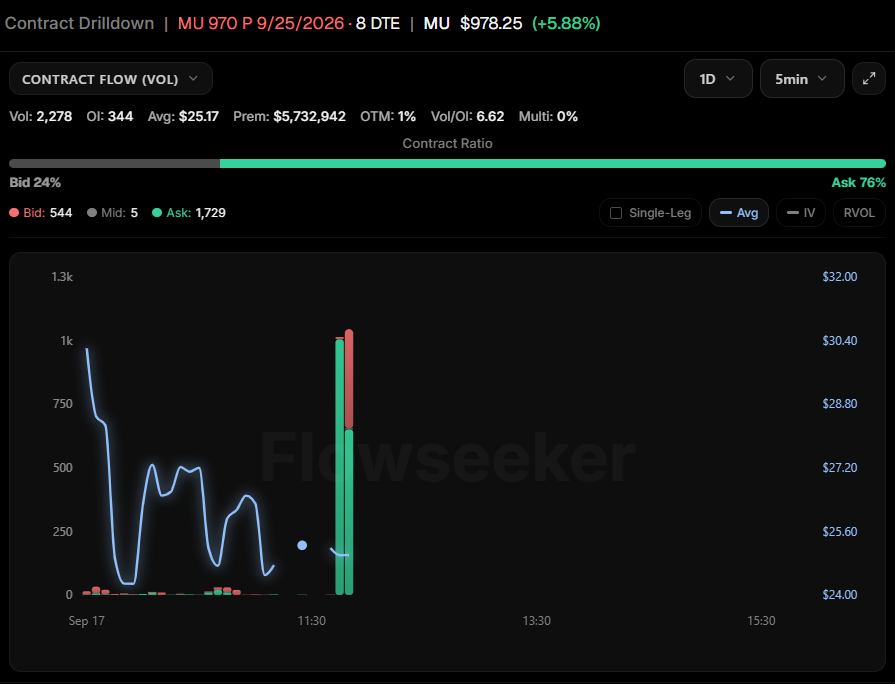Open the Contract Flow (Vol) dropdown
Image resolution: width=895 pixels, height=684 pixels.
click(111, 79)
